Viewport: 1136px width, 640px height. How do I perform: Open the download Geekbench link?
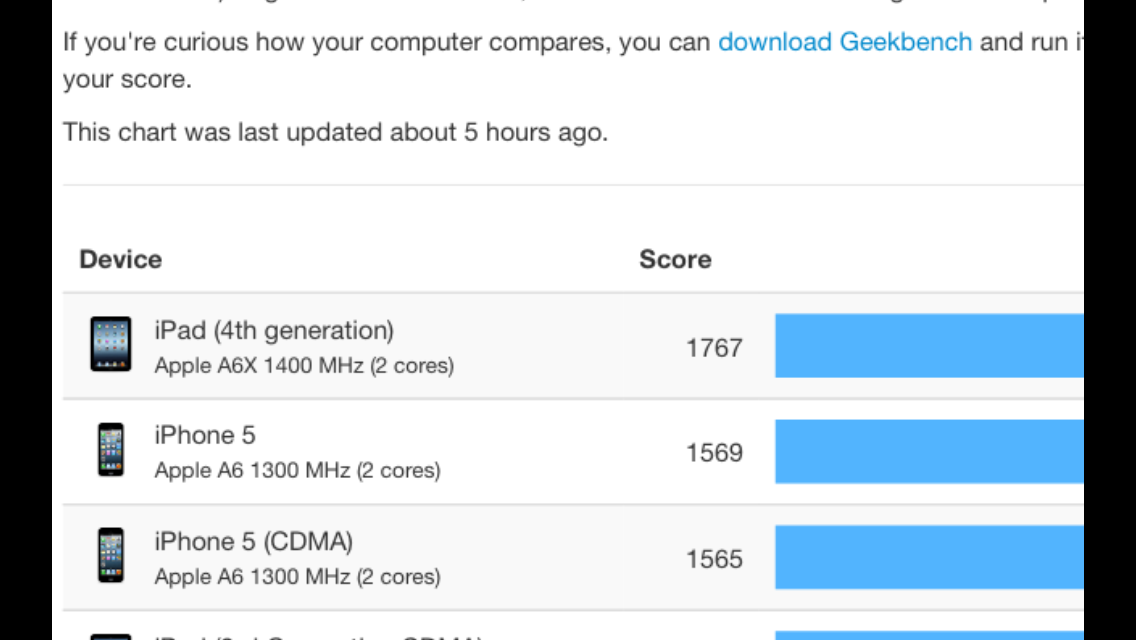pos(845,42)
